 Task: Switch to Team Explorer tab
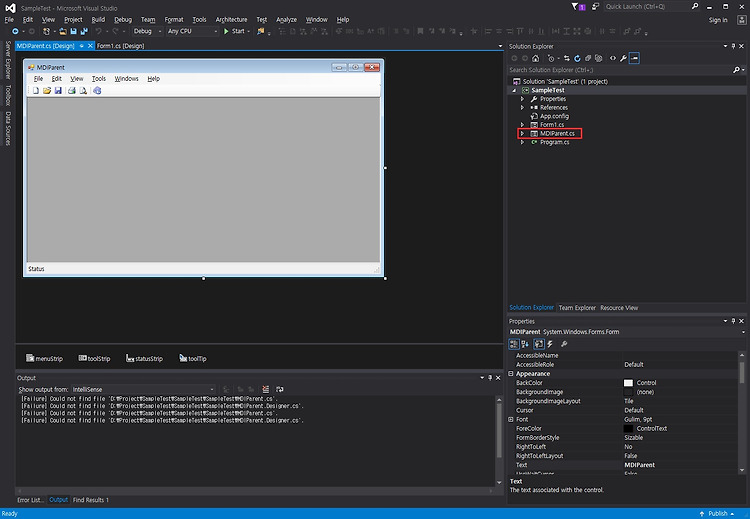coord(577,308)
